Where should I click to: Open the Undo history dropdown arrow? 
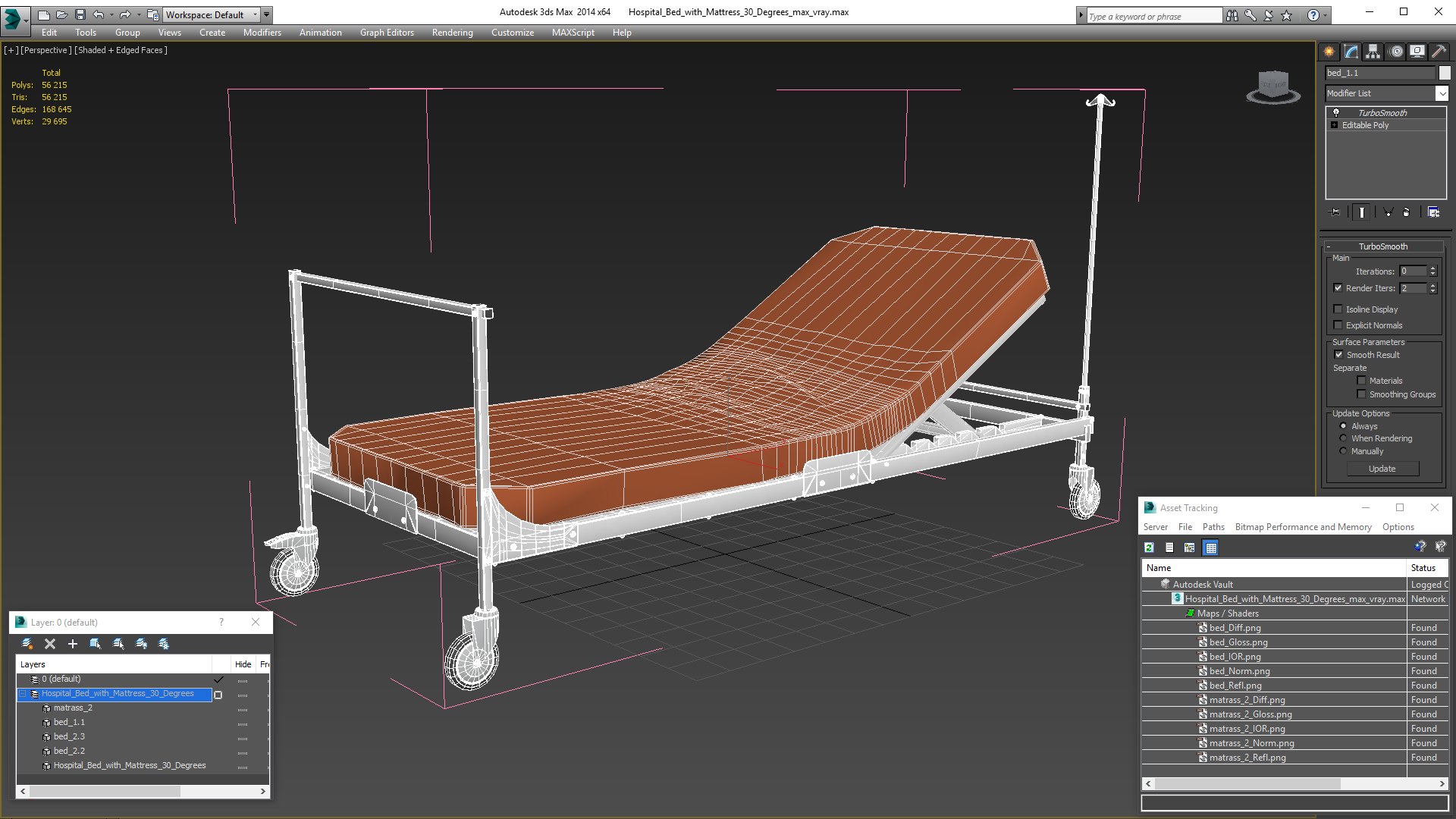111,14
